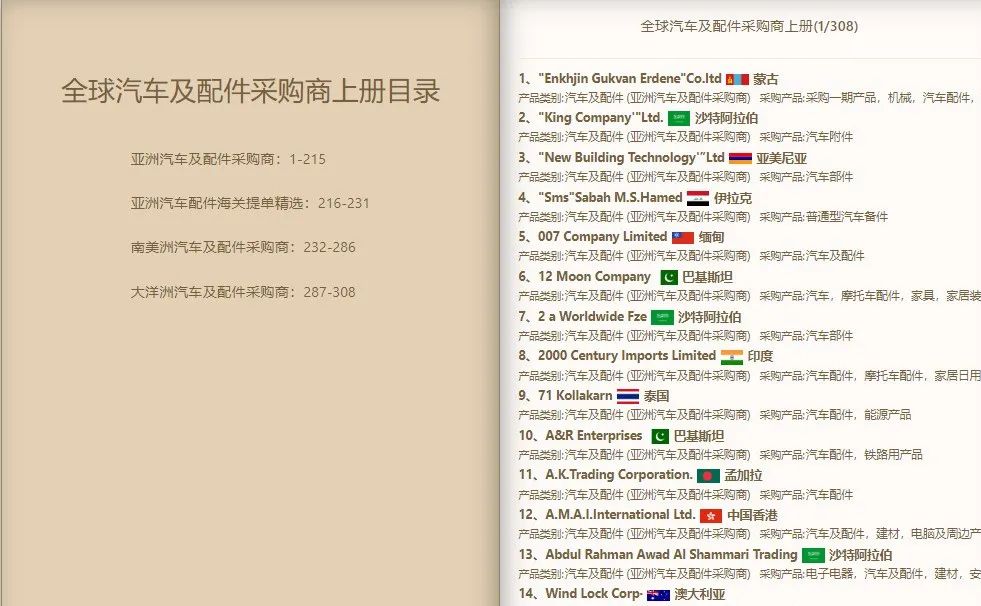Click the page header showing (1/308)
Screen dimensions: 981x606
pyautogui.click(x=749, y=26)
